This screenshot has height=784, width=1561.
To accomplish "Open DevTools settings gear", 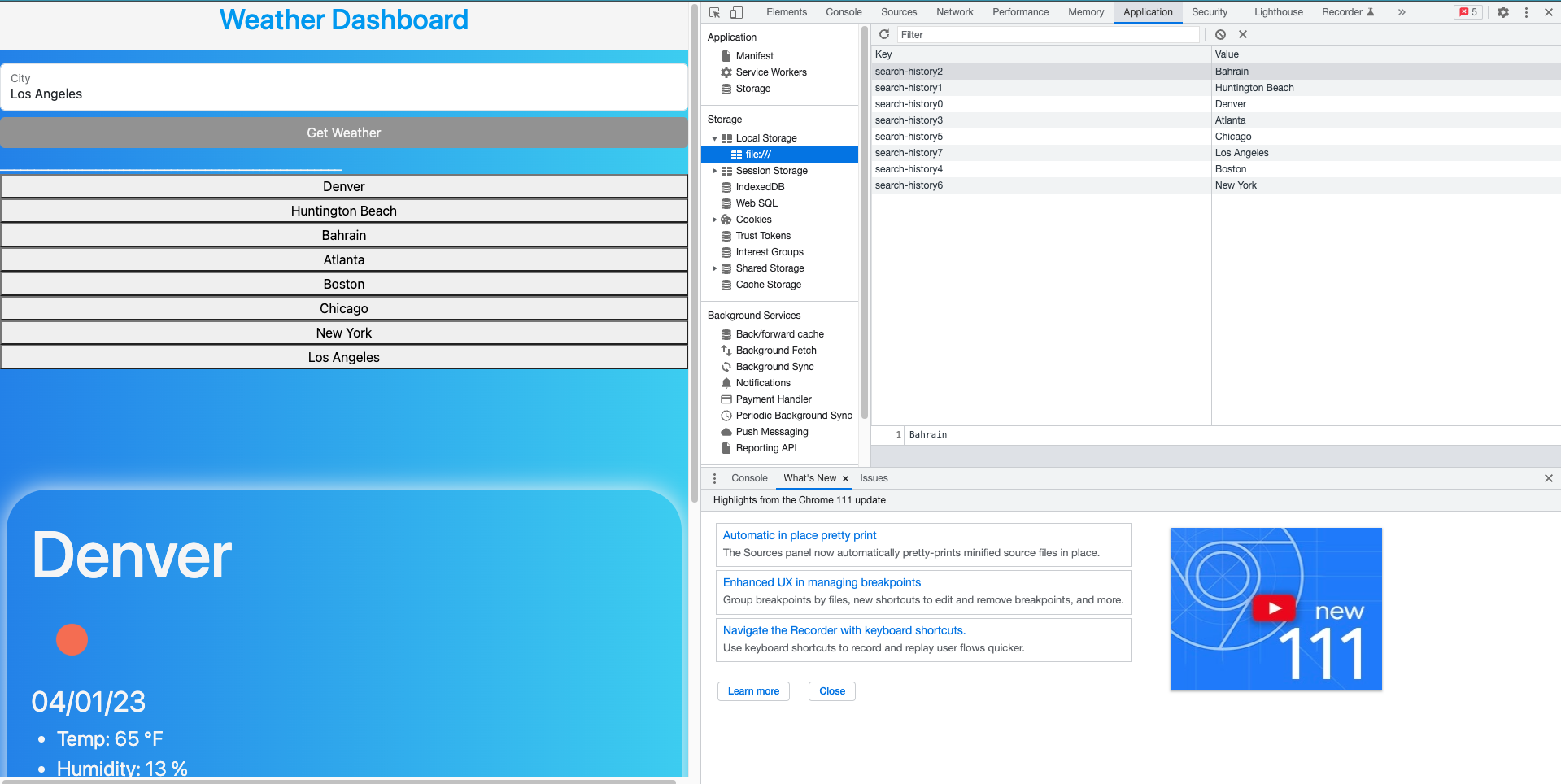I will pyautogui.click(x=1503, y=12).
